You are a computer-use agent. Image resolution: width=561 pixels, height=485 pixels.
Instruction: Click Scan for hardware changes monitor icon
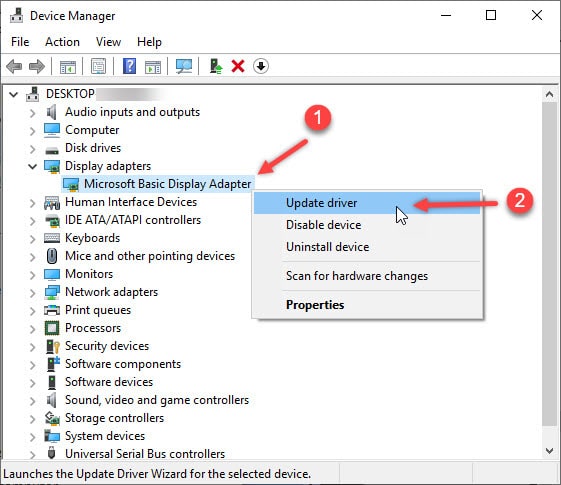point(184,66)
